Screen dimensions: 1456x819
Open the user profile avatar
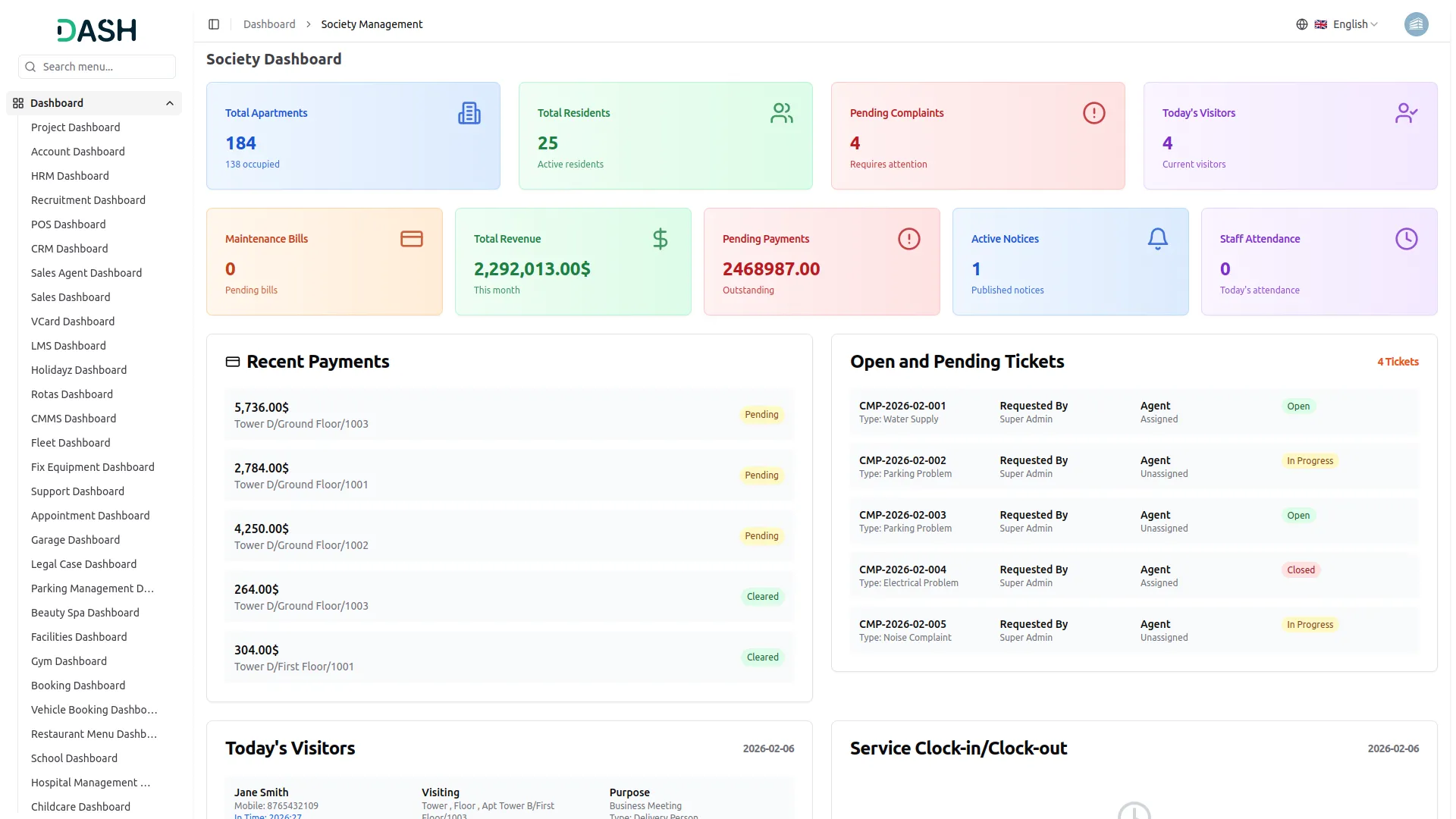tap(1416, 24)
